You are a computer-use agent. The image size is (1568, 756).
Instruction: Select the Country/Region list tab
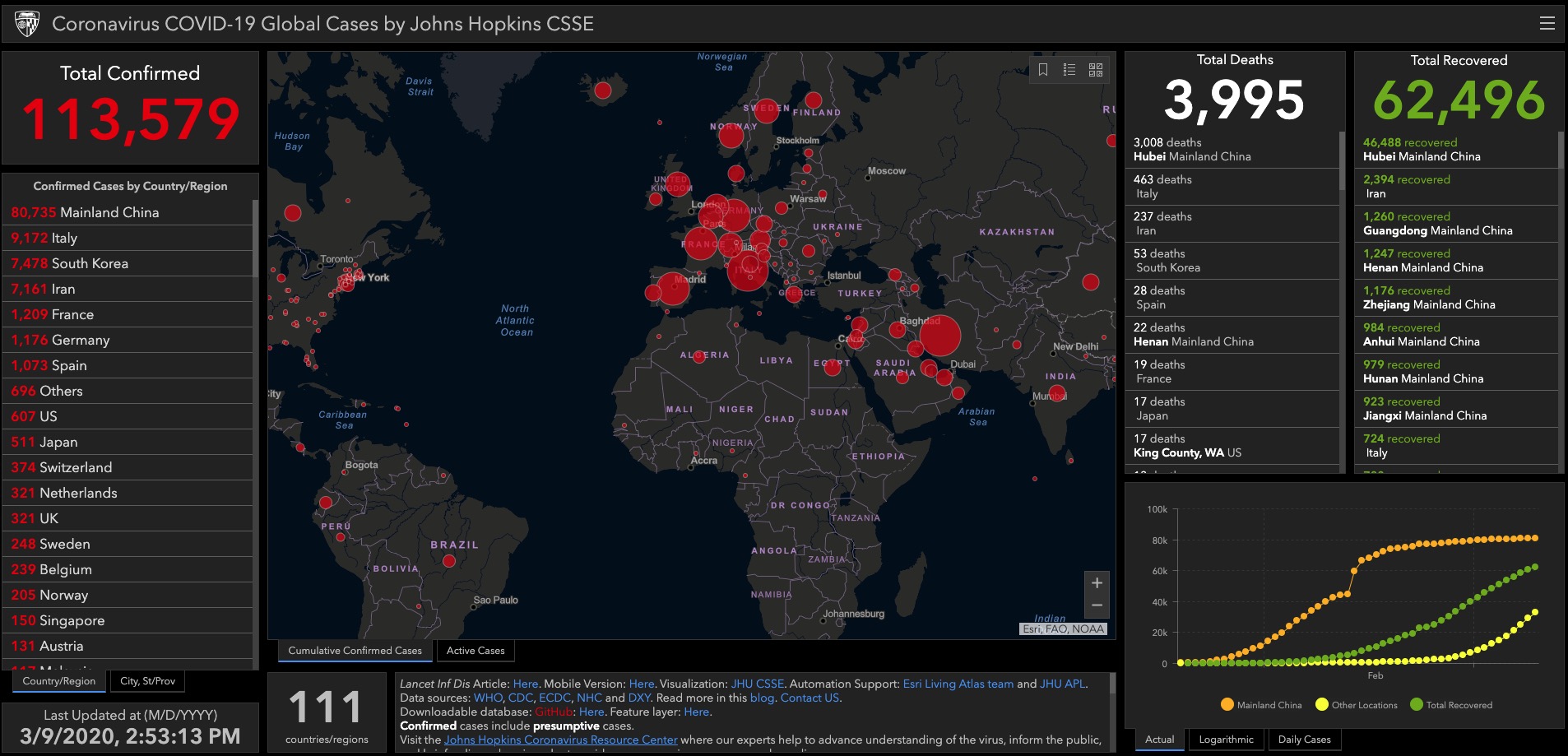(x=59, y=681)
